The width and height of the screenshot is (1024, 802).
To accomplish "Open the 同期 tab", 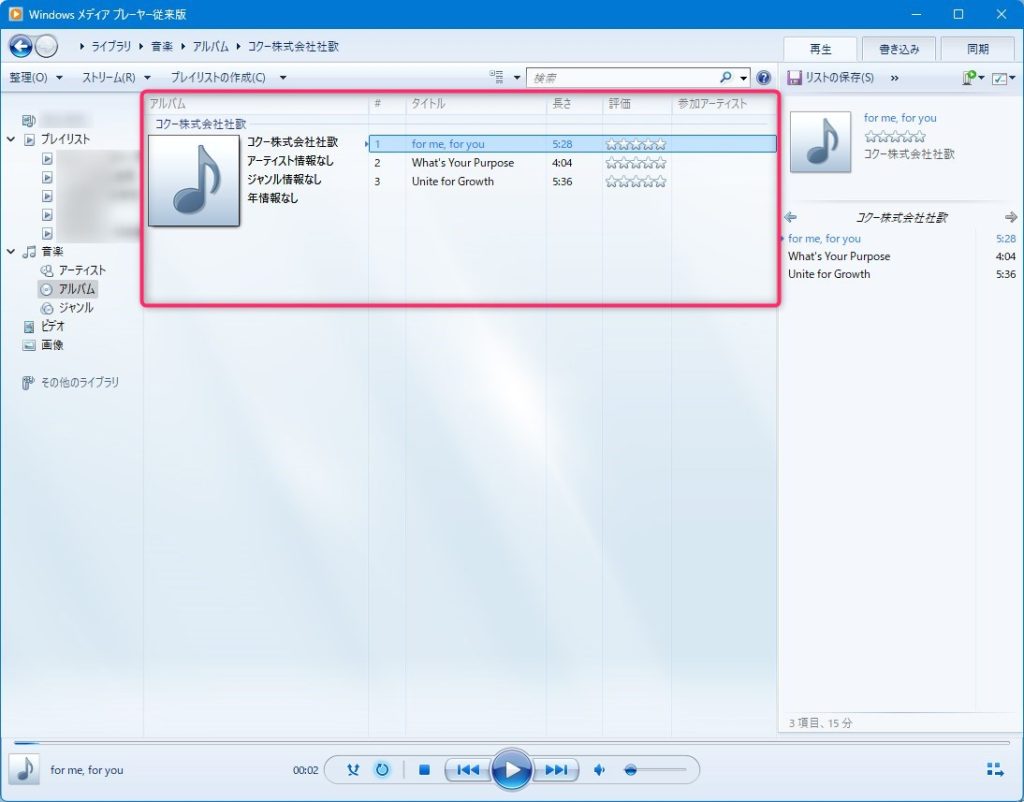I will pyautogui.click(x=977, y=48).
